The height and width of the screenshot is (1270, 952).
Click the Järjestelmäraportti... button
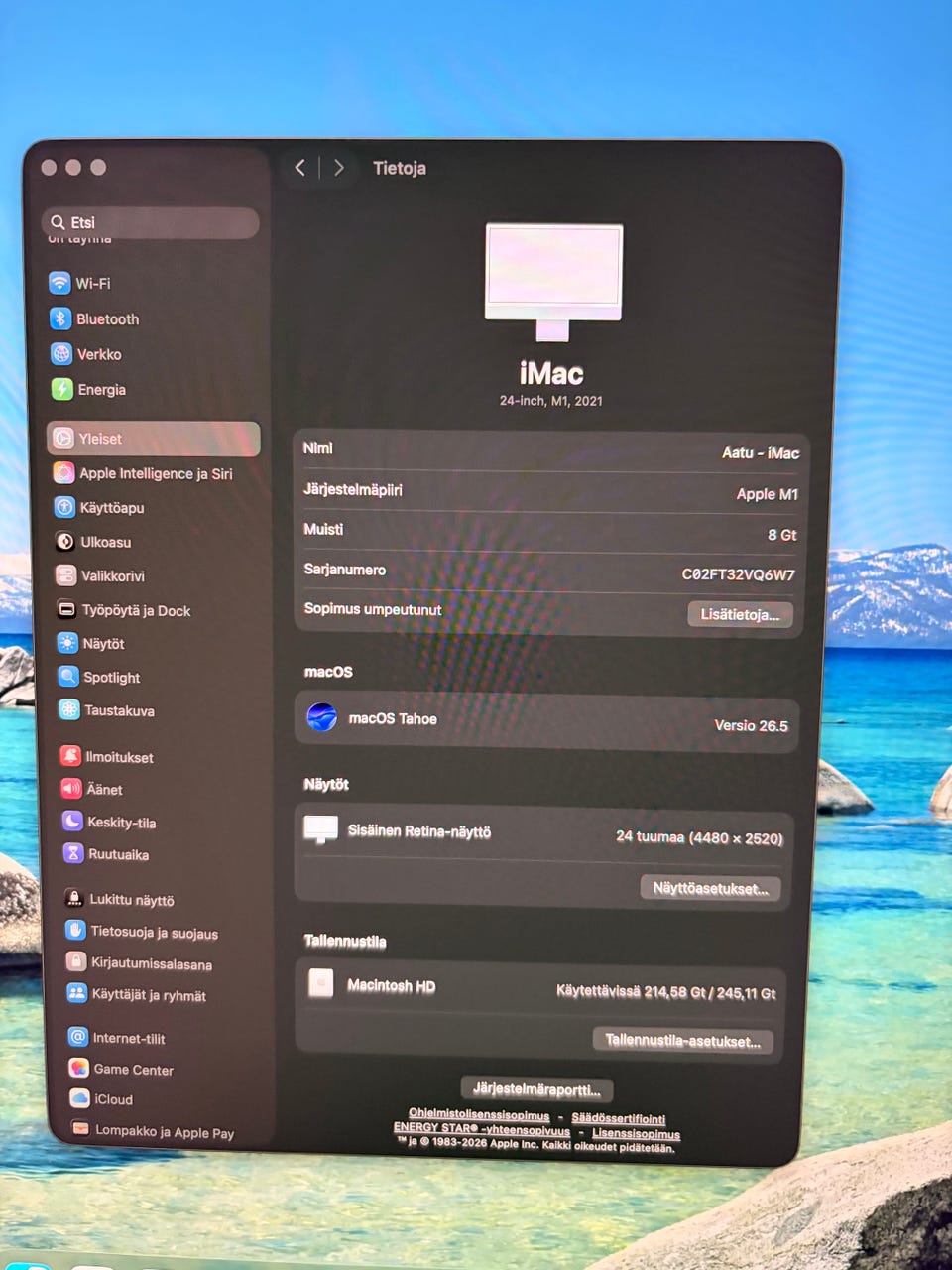[536, 1089]
